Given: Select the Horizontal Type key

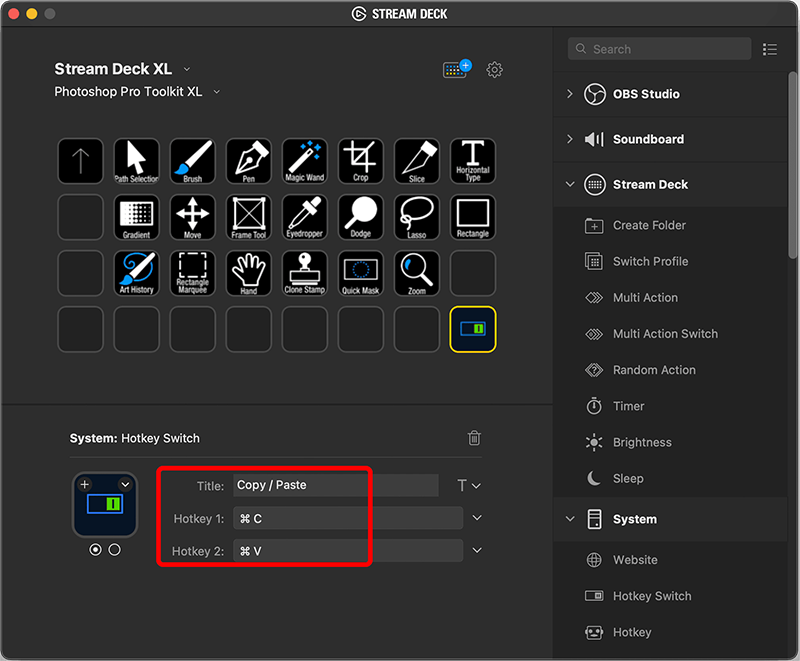Looking at the screenshot, I should pos(473,161).
